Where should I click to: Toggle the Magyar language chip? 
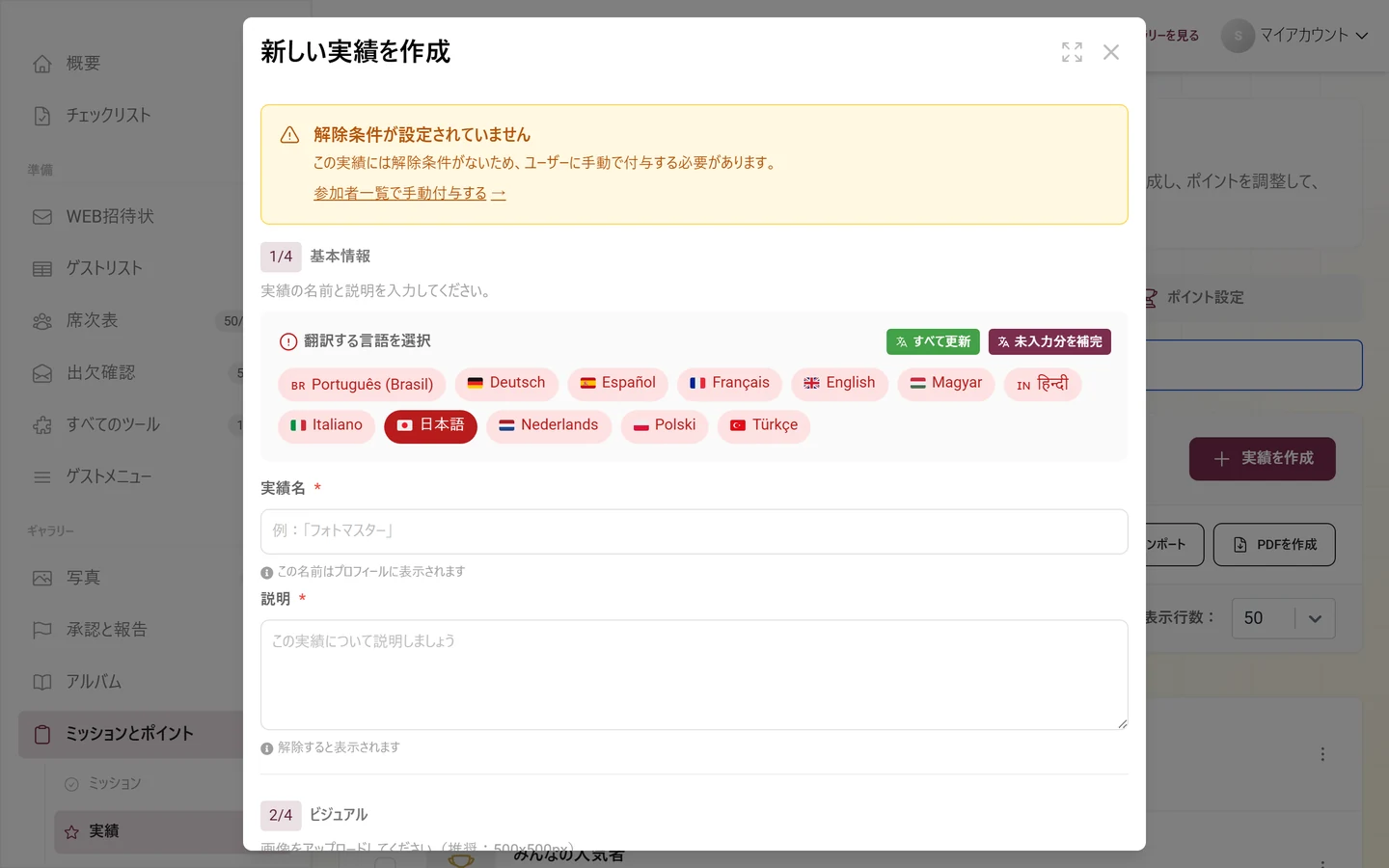point(946,383)
